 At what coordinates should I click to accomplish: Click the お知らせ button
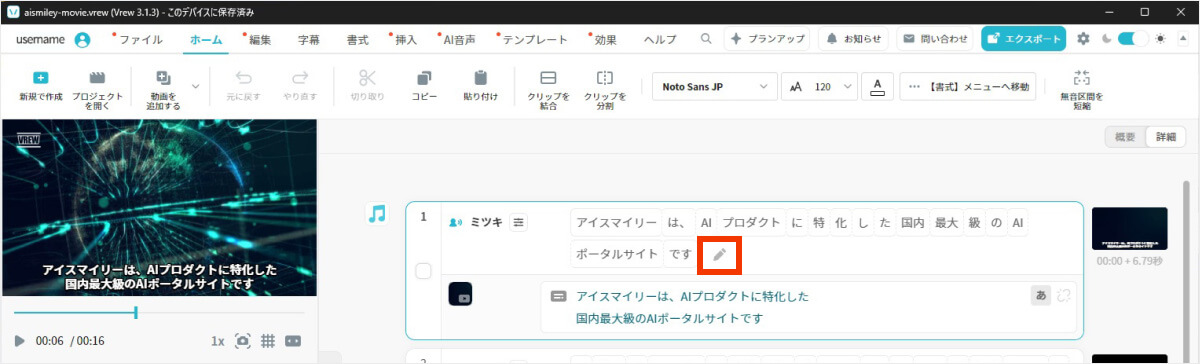pyautogui.click(x=854, y=39)
